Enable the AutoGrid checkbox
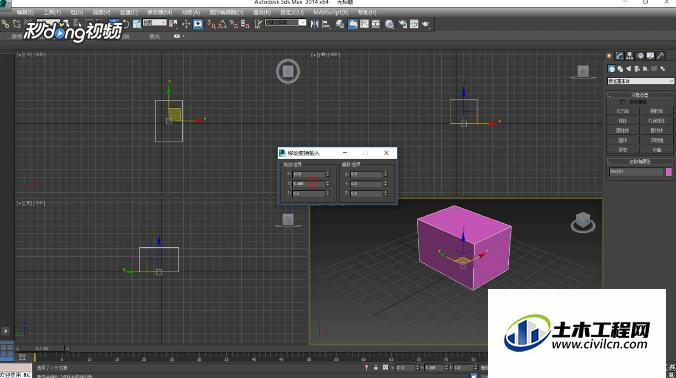 pos(622,102)
